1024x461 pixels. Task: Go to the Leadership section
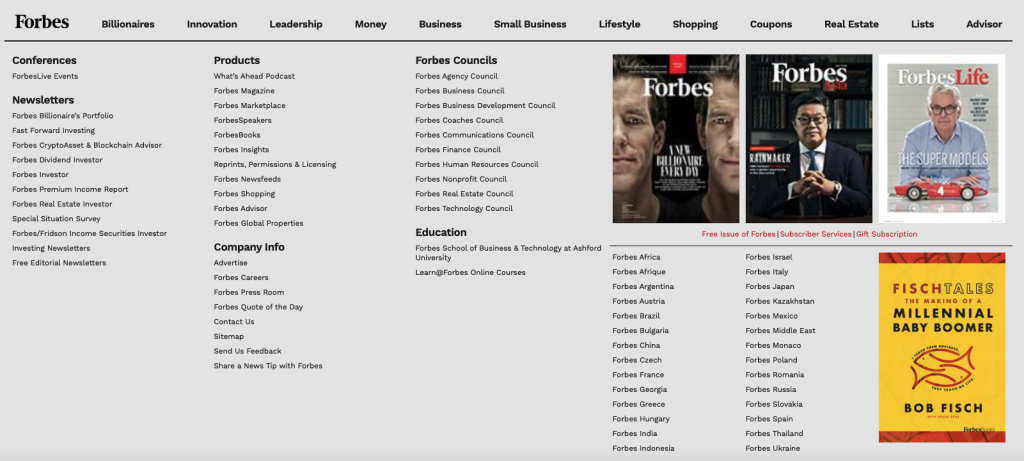click(x=296, y=24)
